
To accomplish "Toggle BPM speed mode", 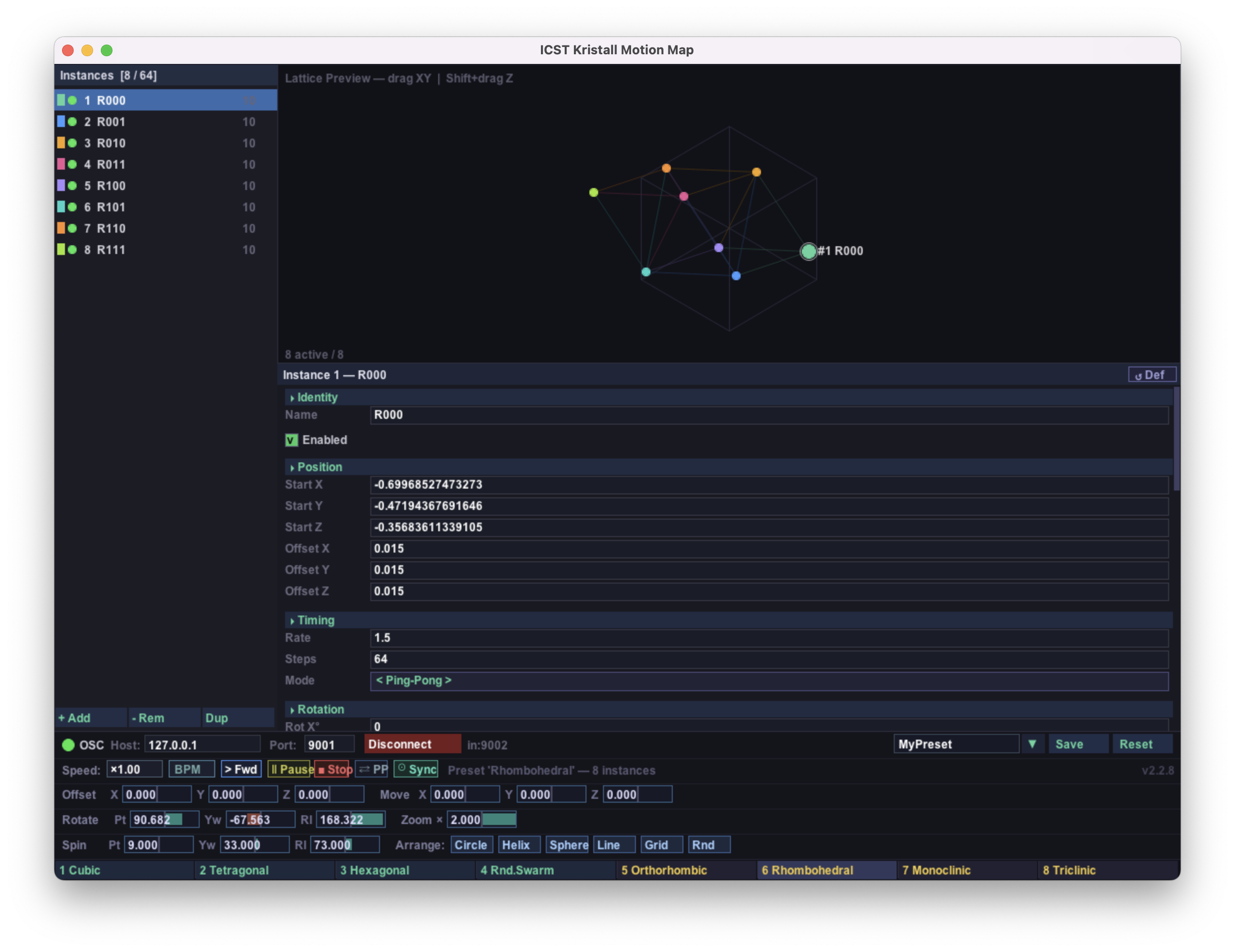I will click(x=191, y=769).
